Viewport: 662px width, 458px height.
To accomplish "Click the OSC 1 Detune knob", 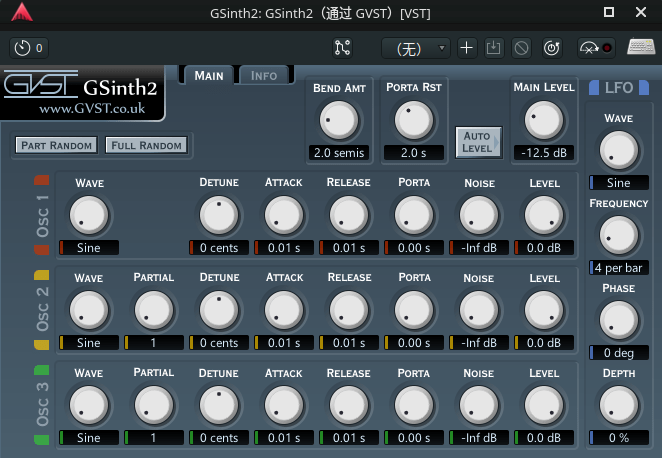I will click(x=219, y=215).
